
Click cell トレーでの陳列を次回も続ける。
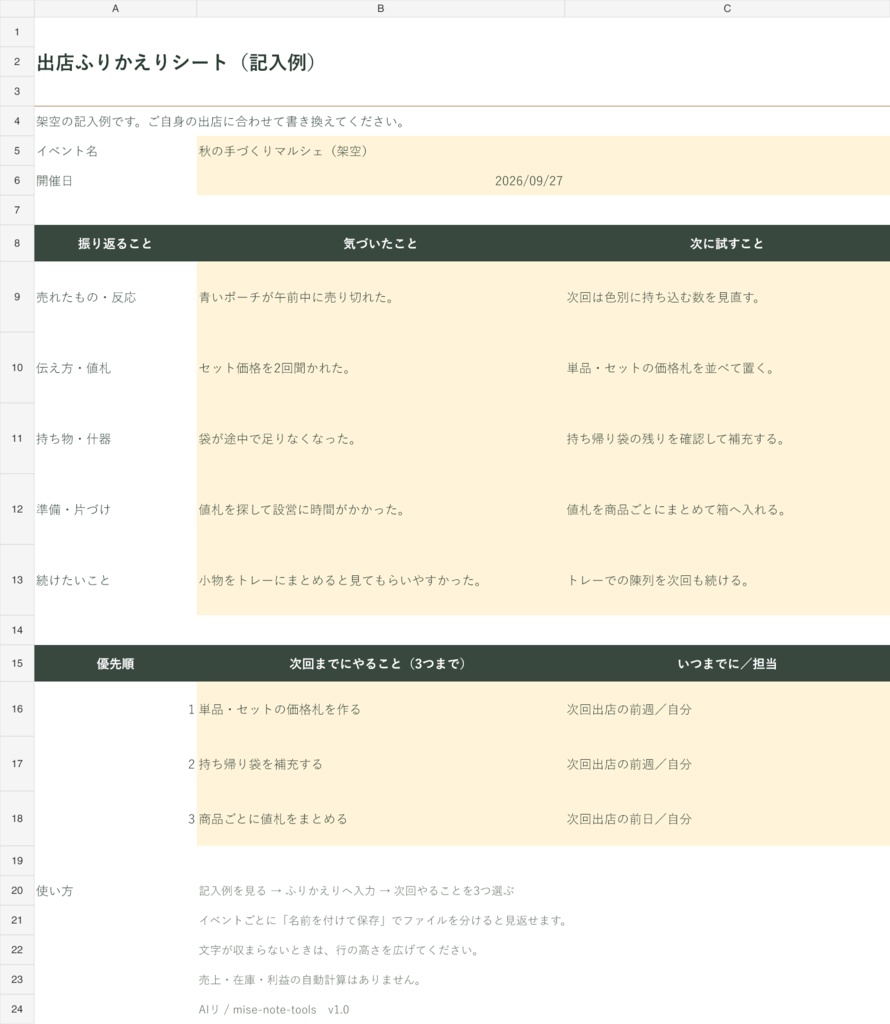point(727,580)
